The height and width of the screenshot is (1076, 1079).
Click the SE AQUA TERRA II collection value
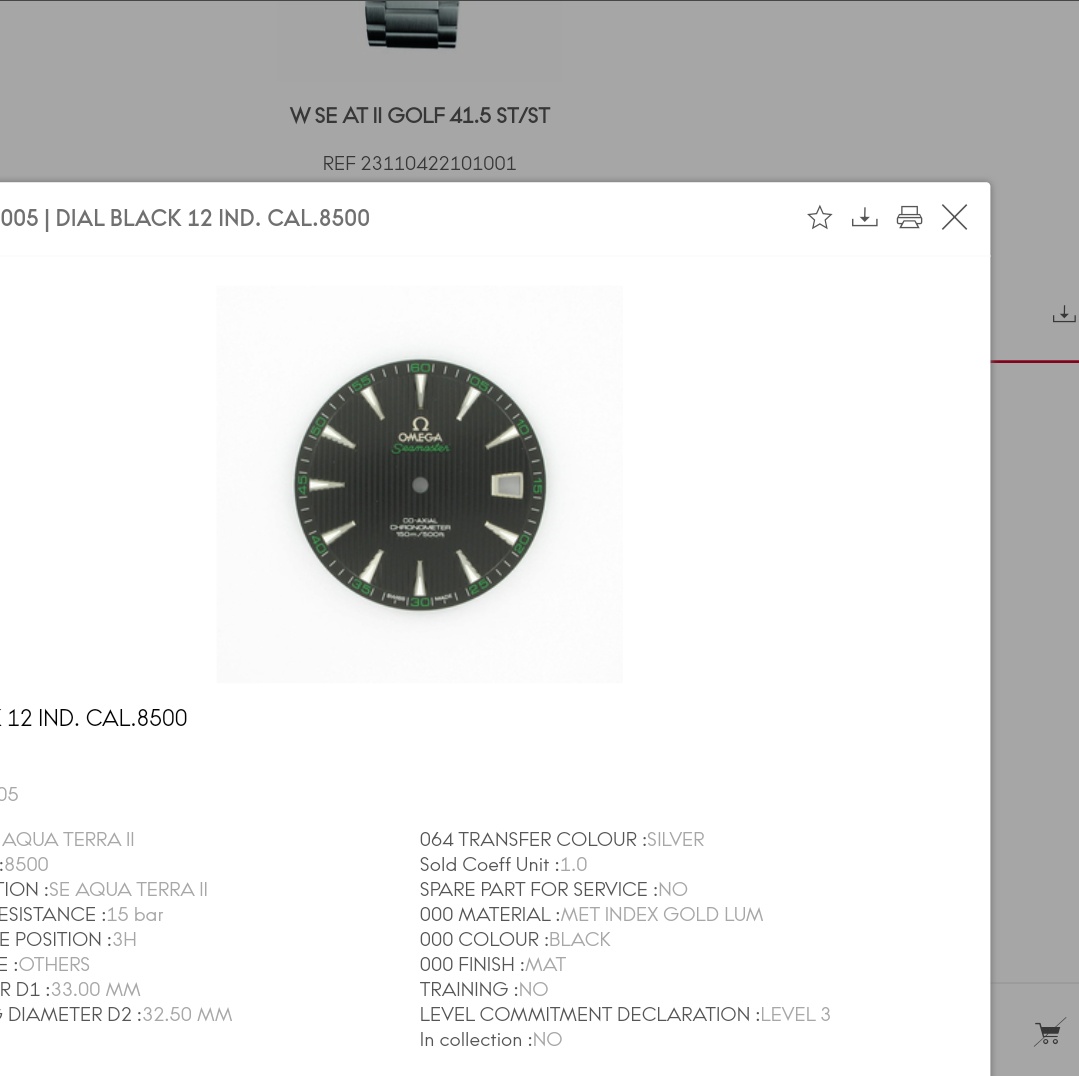point(128,890)
